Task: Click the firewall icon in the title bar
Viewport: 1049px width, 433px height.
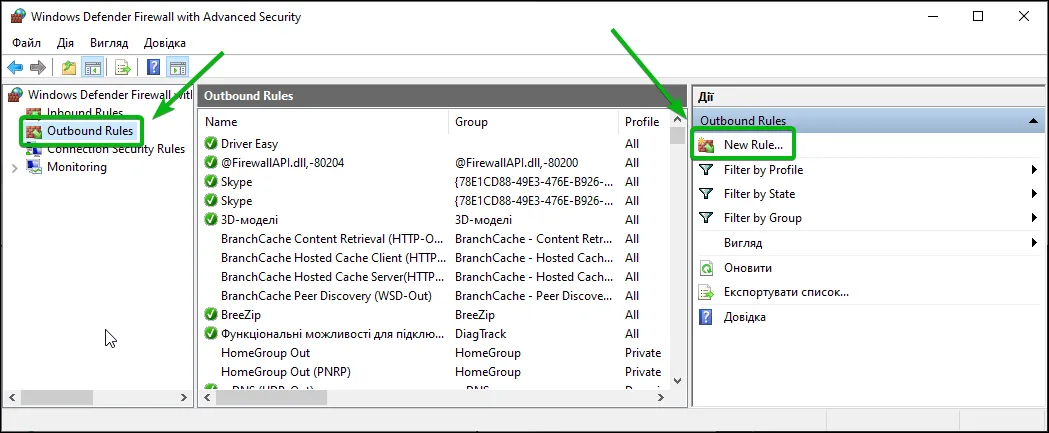Action: click(19, 17)
